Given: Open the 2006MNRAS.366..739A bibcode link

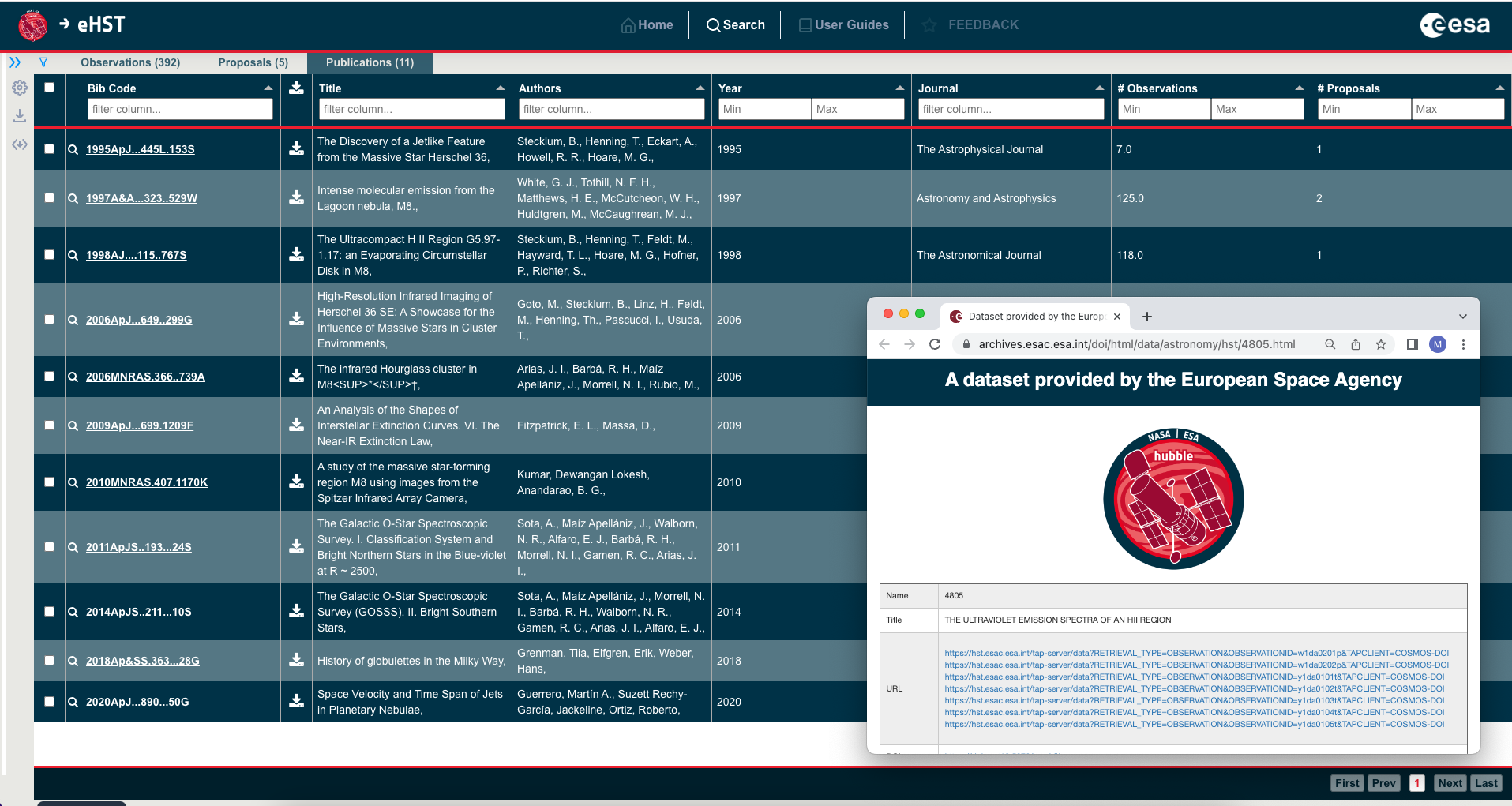Looking at the screenshot, I should (x=145, y=377).
